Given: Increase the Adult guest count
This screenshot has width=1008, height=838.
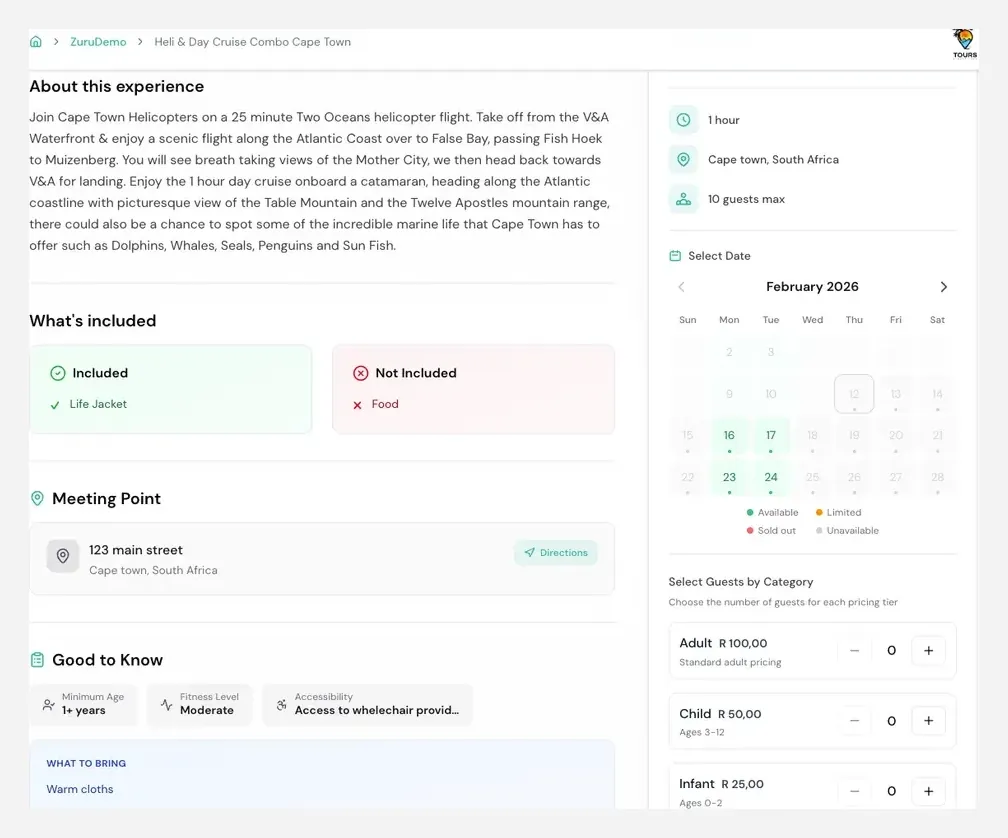Looking at the screenshot, I should click(x=928, y=650).
